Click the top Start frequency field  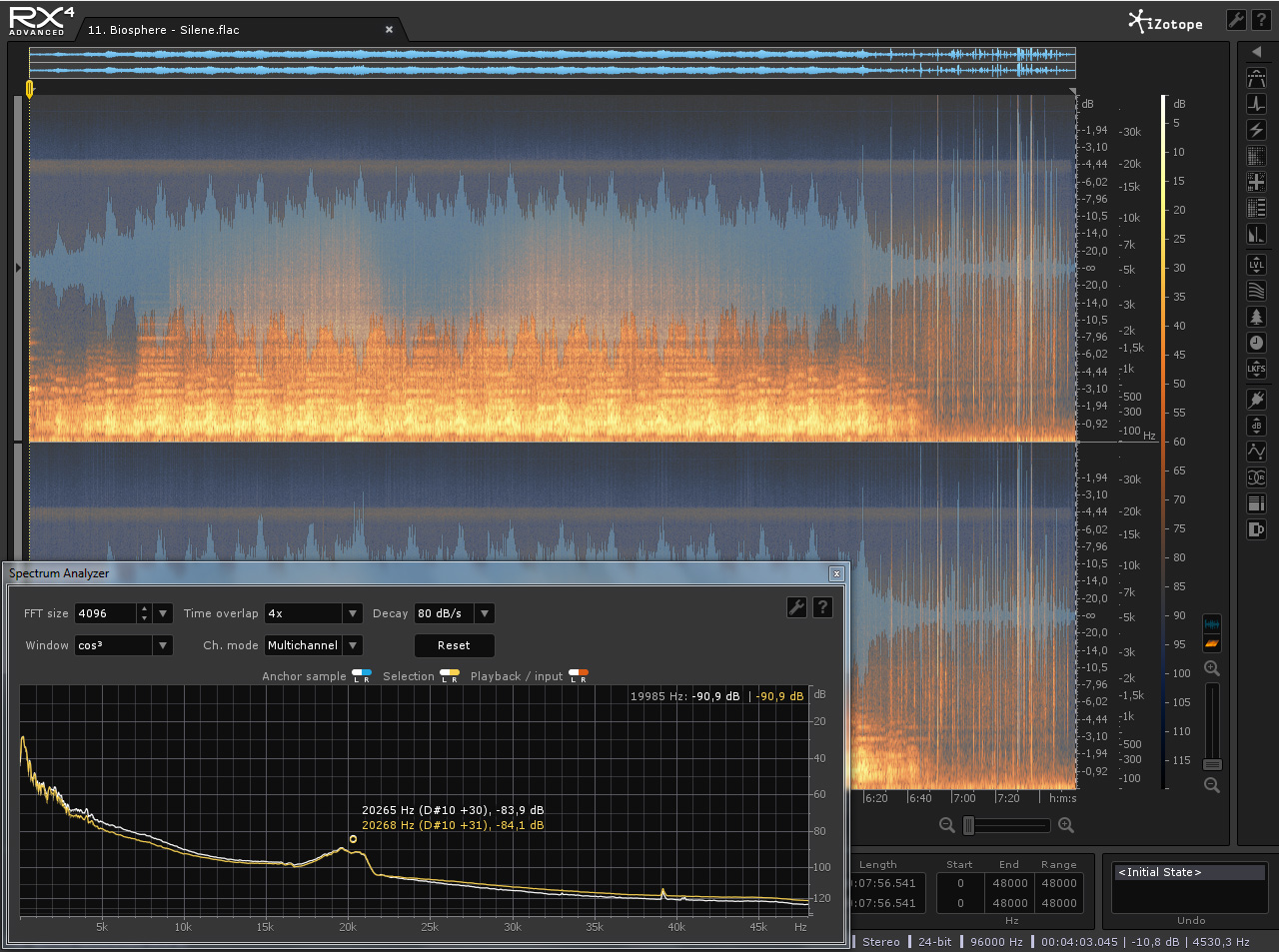(960, 883)
